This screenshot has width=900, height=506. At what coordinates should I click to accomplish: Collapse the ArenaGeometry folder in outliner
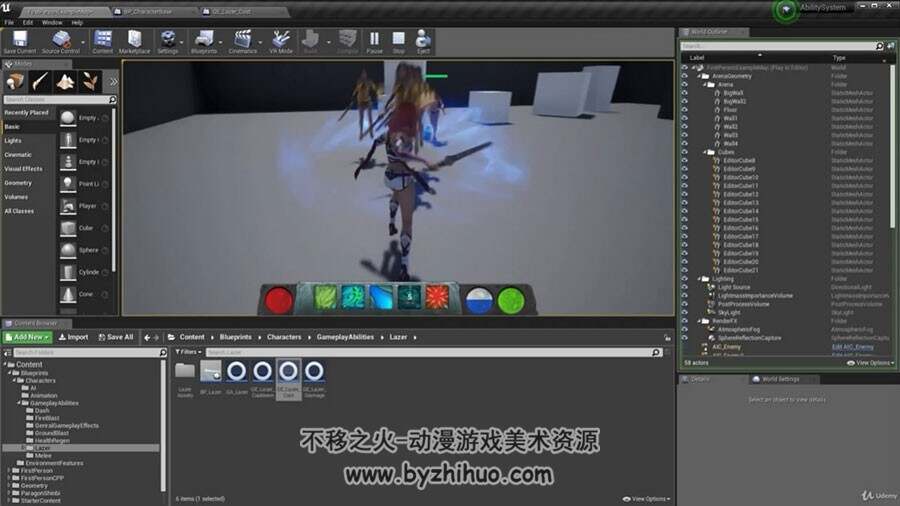point(700,76)
